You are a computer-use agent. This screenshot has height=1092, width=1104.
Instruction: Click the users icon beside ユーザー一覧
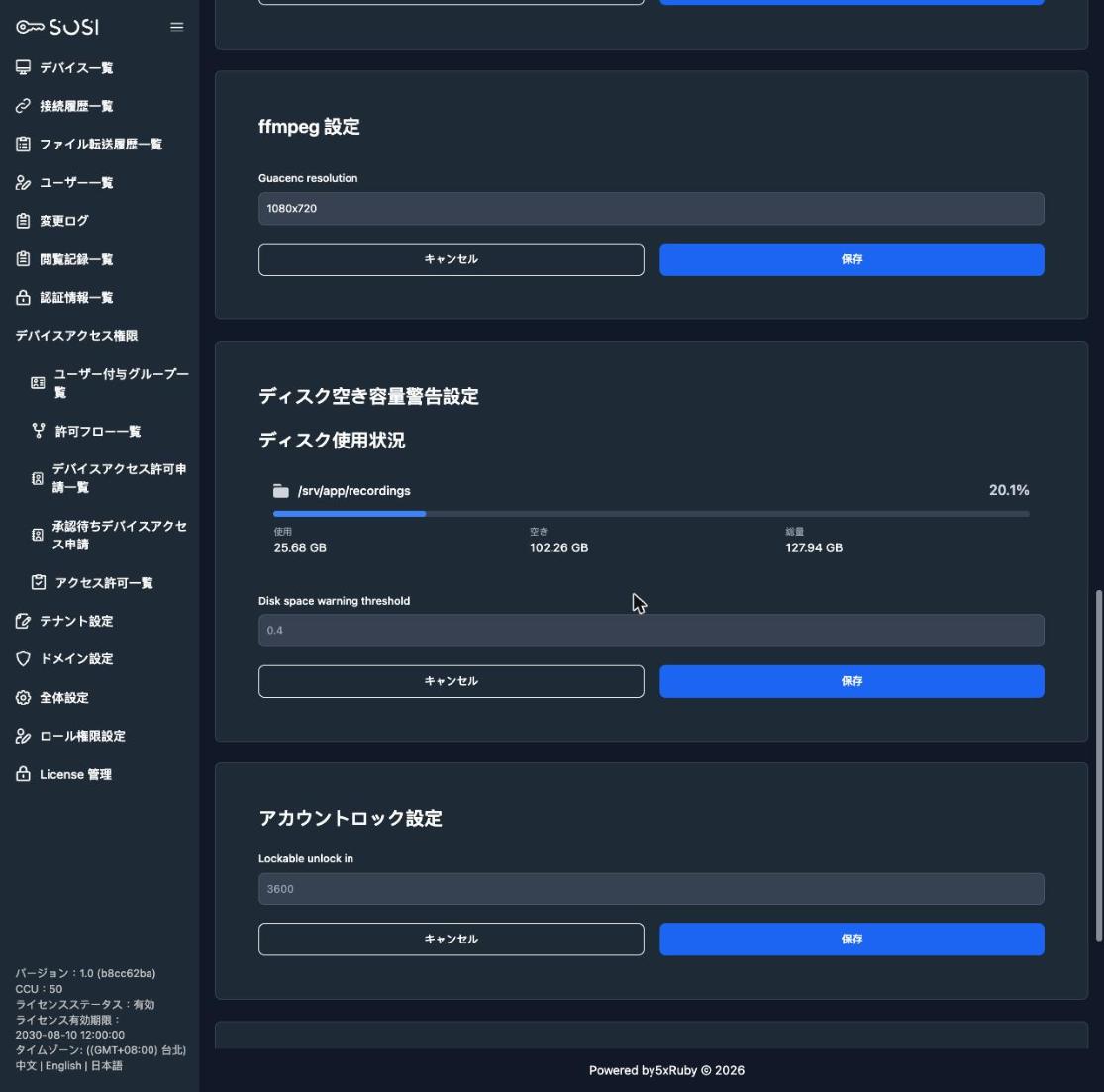click(23, 182)
